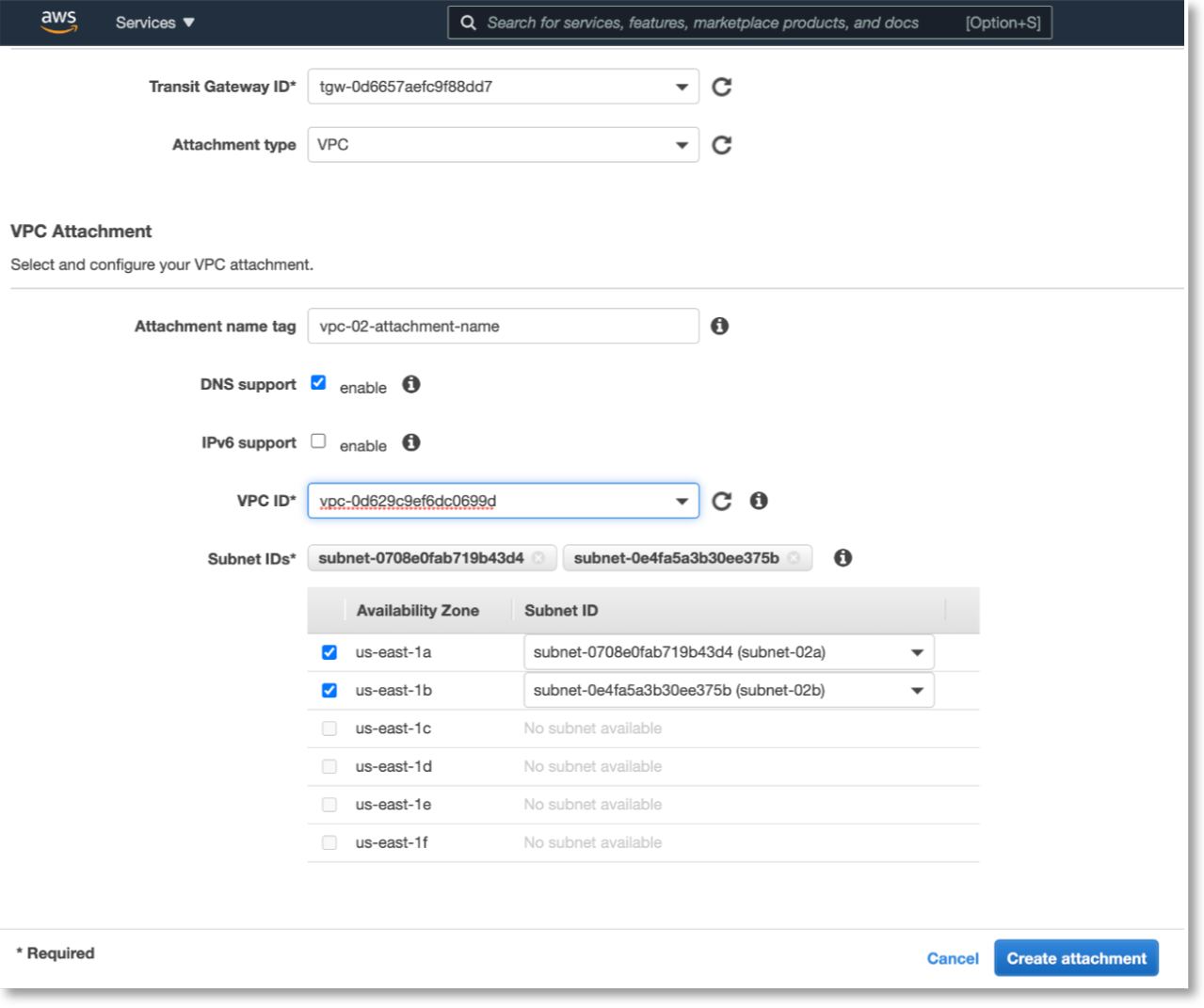Image resolution: width=1204 pixels, height=1008 pixels.
Task: Click Create attachment button
Action: [x=1076, y=958]
